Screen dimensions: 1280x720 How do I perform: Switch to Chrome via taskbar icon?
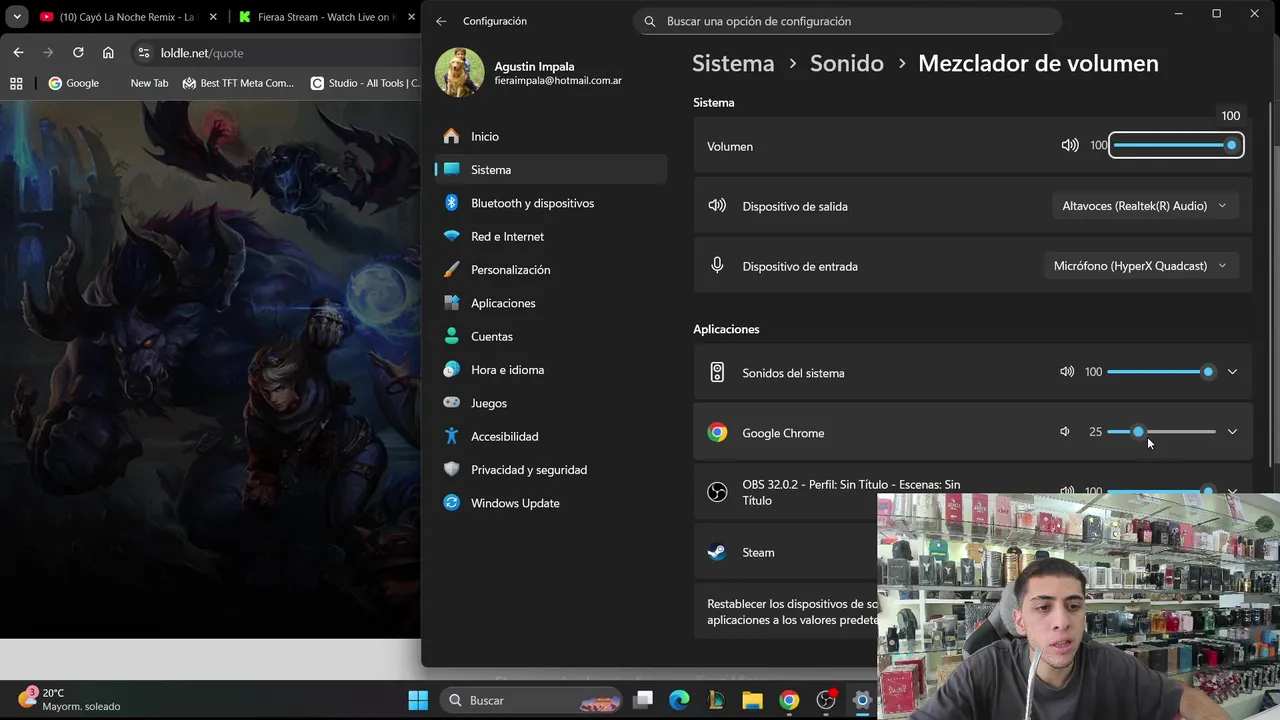coord(789,700)
